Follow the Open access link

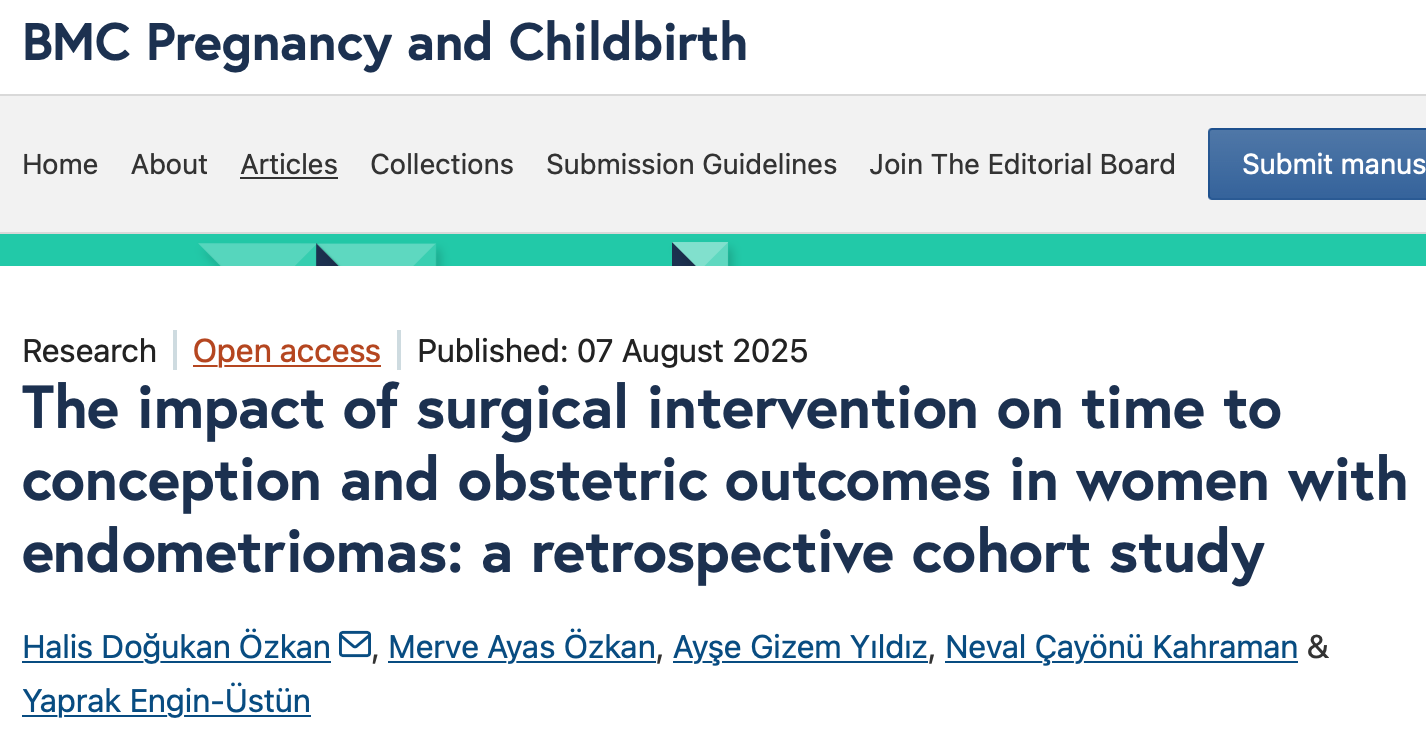click(x=287, y=351)
